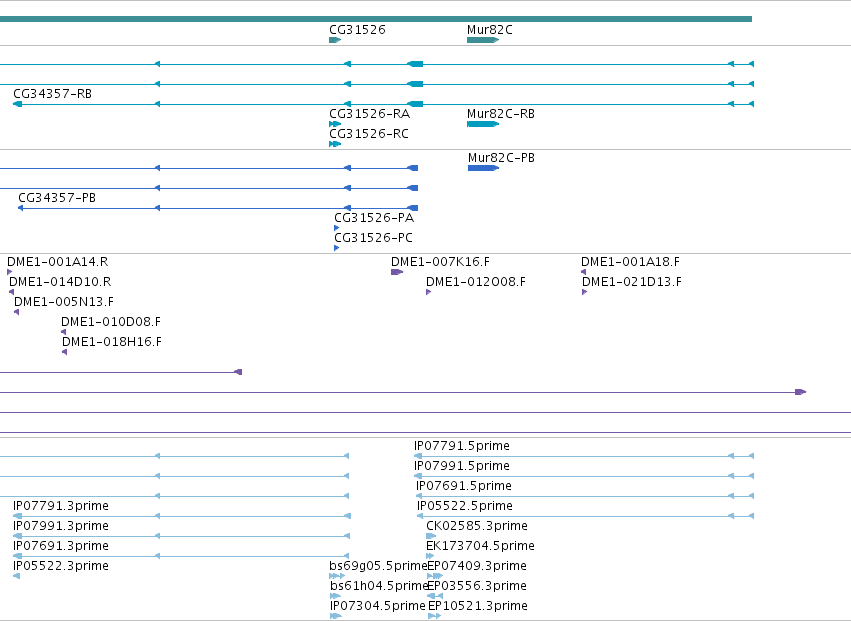Click the IP05522.3prime EST label
The height and width of the screenshot is (621, 851).
(61, 567)
